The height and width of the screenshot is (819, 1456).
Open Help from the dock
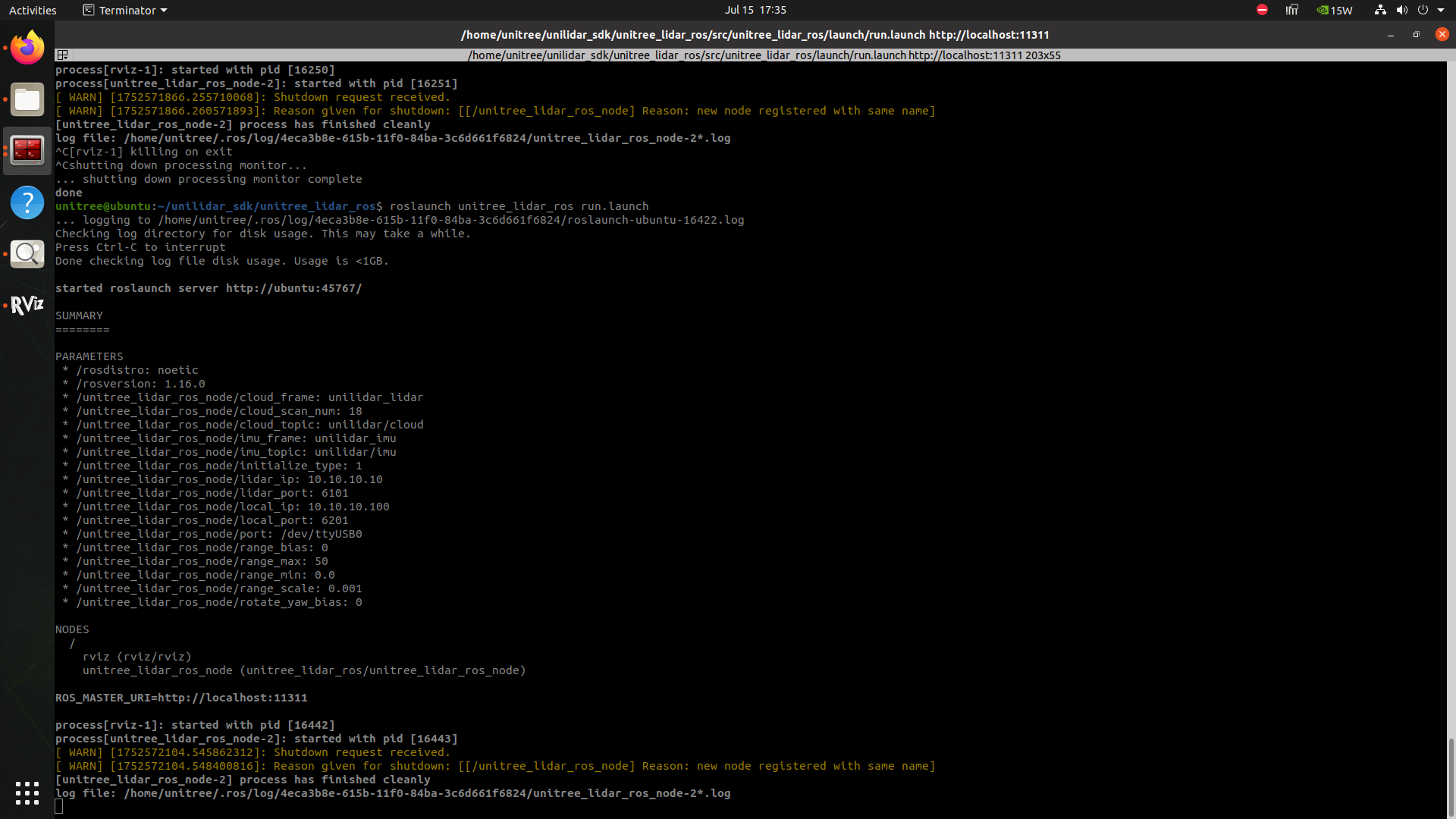click(x=27, y=202)
